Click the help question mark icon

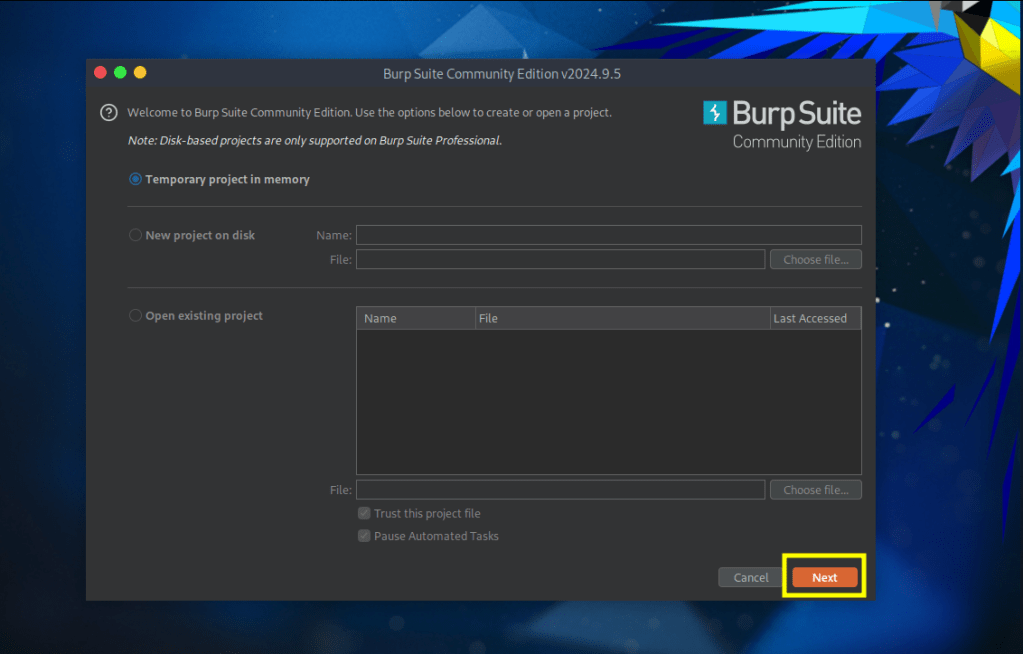point(109,113)
